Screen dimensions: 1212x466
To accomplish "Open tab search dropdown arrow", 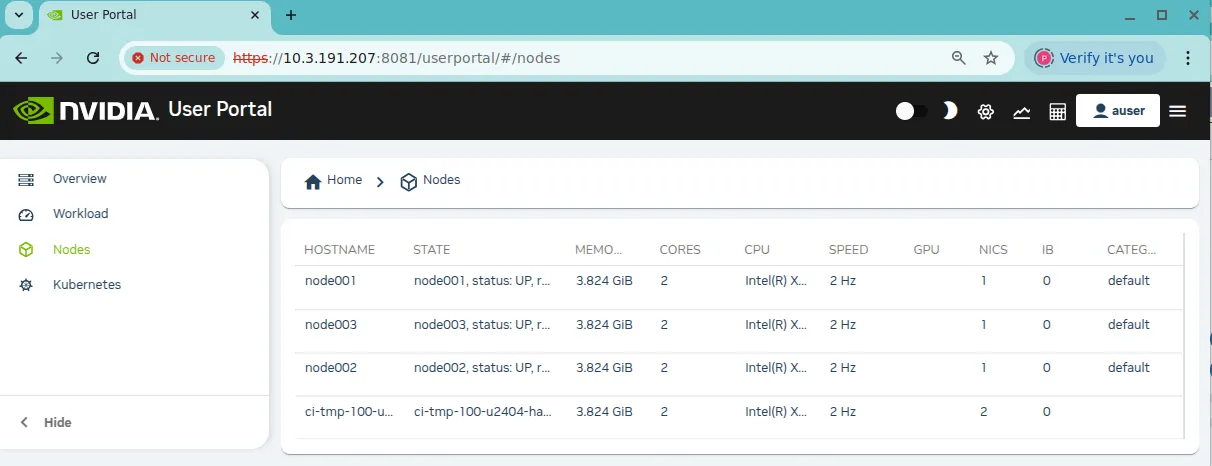I will tap(19, 16).
